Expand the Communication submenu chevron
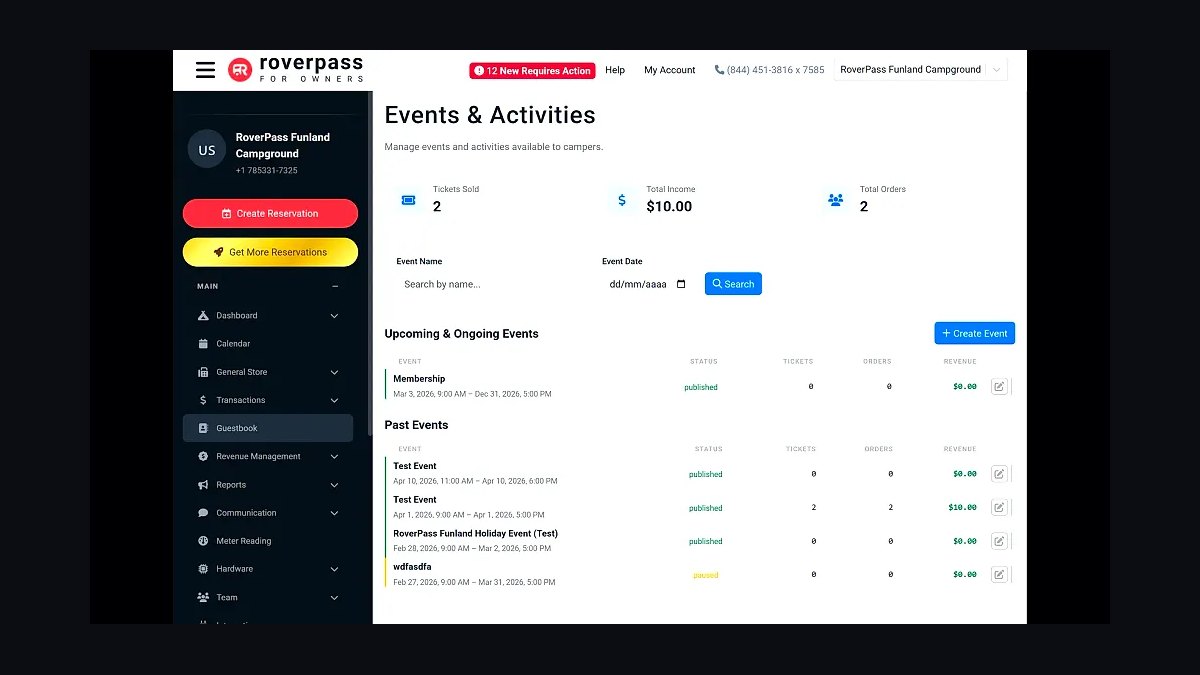This screenshot has height=675, width=1200. pos(334,513)
